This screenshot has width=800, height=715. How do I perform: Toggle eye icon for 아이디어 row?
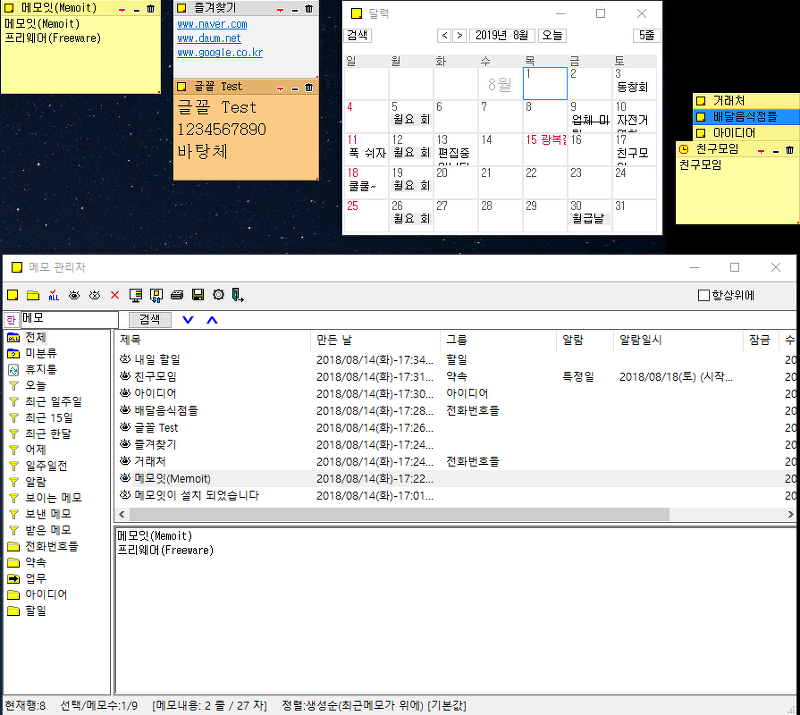click(x=125, y=393)
